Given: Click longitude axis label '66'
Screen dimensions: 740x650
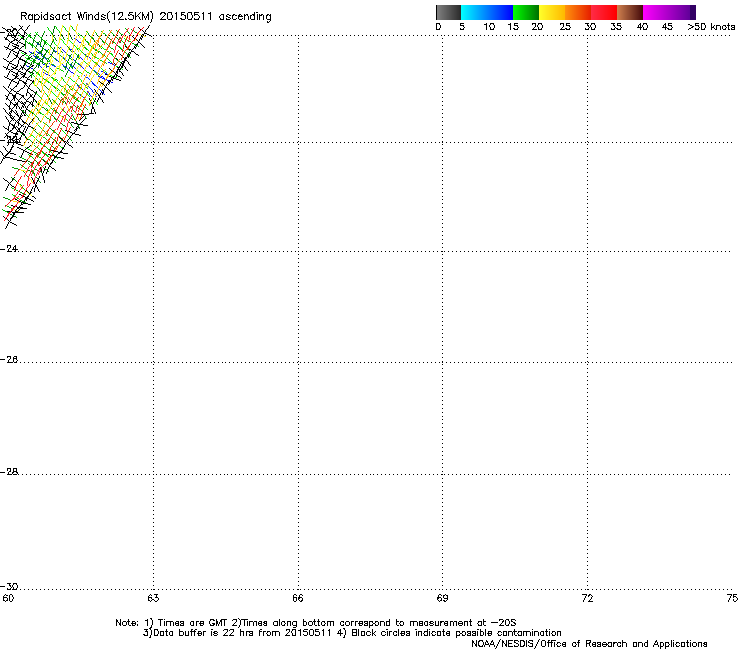Looking at the screenshot, I should [x=298, y=599].
